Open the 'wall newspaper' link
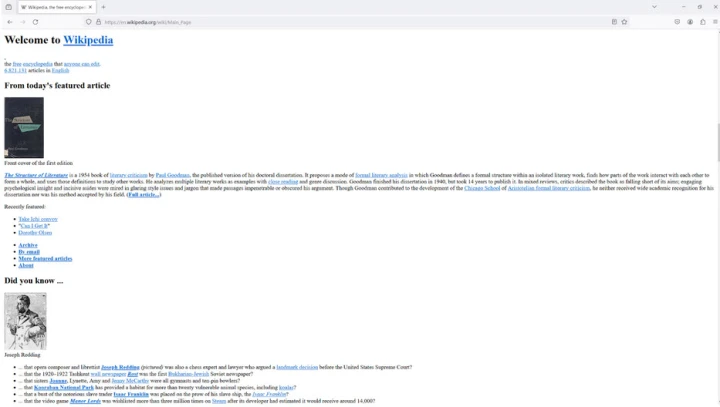720x407 pixels. (108, 374)
